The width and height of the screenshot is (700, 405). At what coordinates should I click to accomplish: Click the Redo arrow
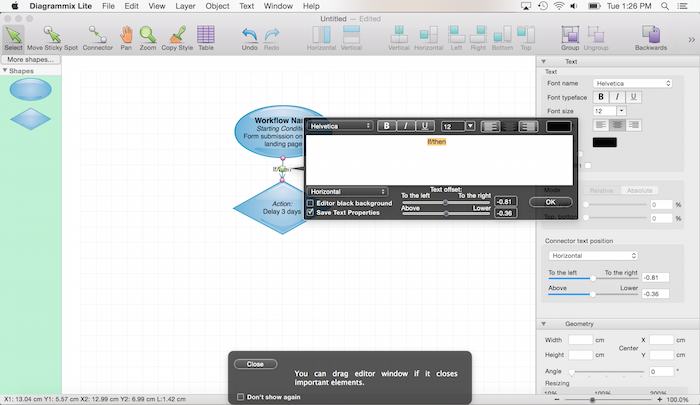[x=271, y=38]
